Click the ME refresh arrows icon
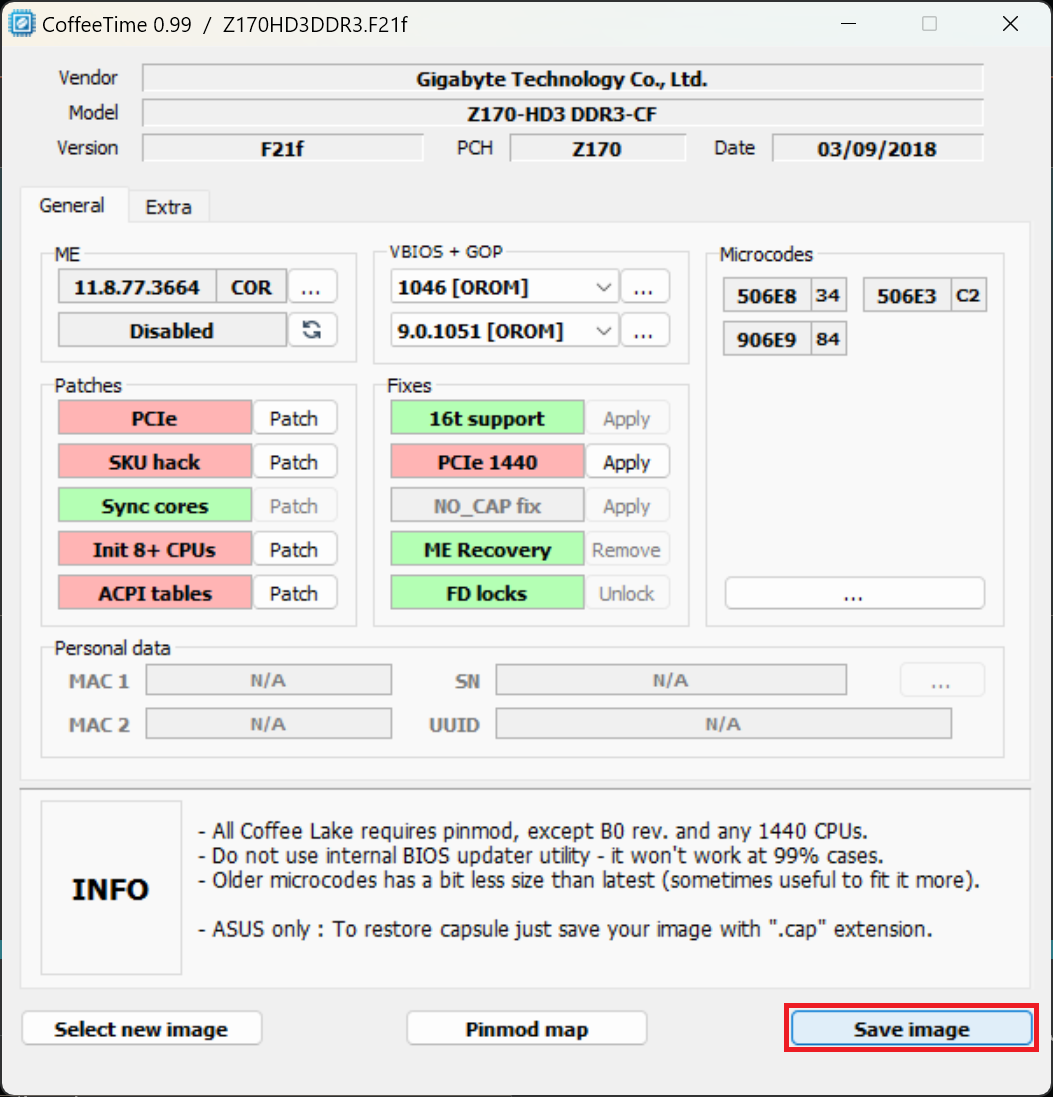Image resolution: width=1053 pixels, height=1097 pixels. tap(312, 330)
